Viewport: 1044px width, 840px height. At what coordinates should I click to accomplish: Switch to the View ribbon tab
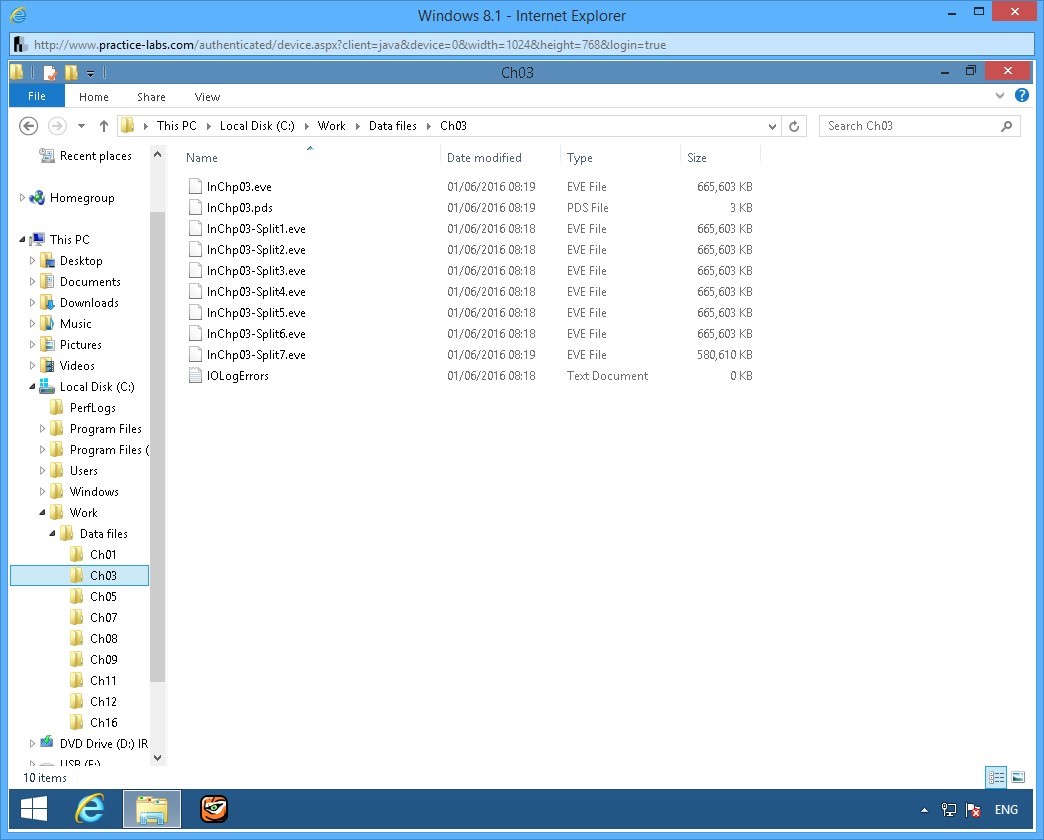click(x=207, y=97)
